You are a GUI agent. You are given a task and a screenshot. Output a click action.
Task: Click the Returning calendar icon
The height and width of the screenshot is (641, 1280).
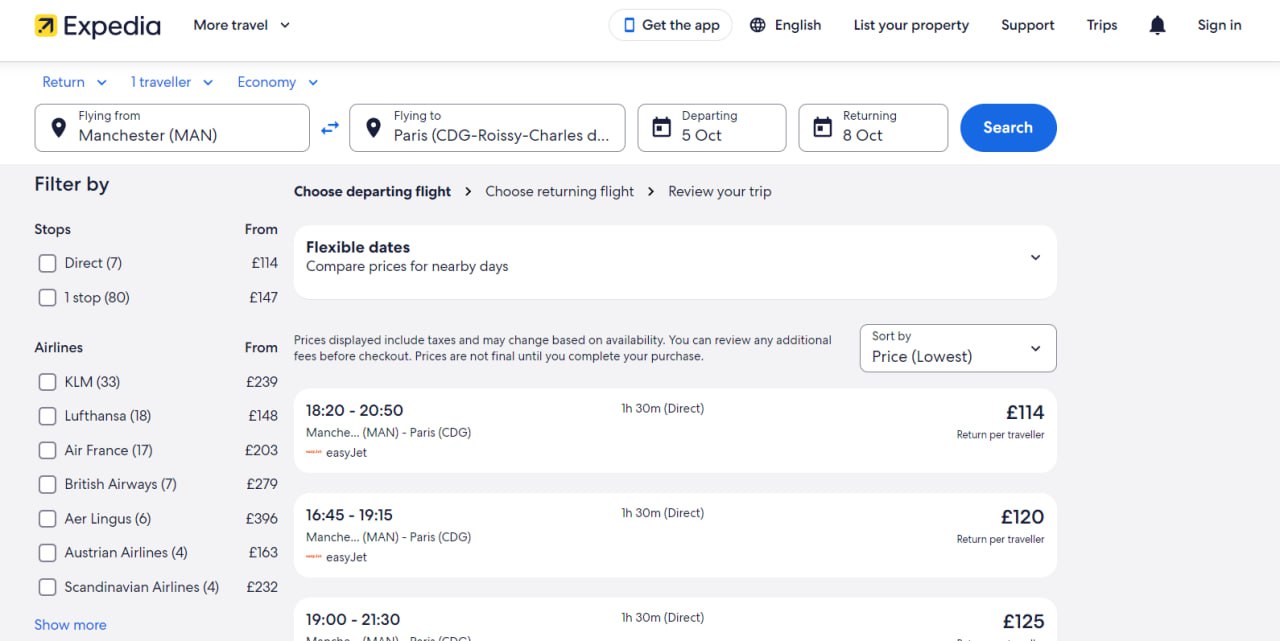pos(822,127)
